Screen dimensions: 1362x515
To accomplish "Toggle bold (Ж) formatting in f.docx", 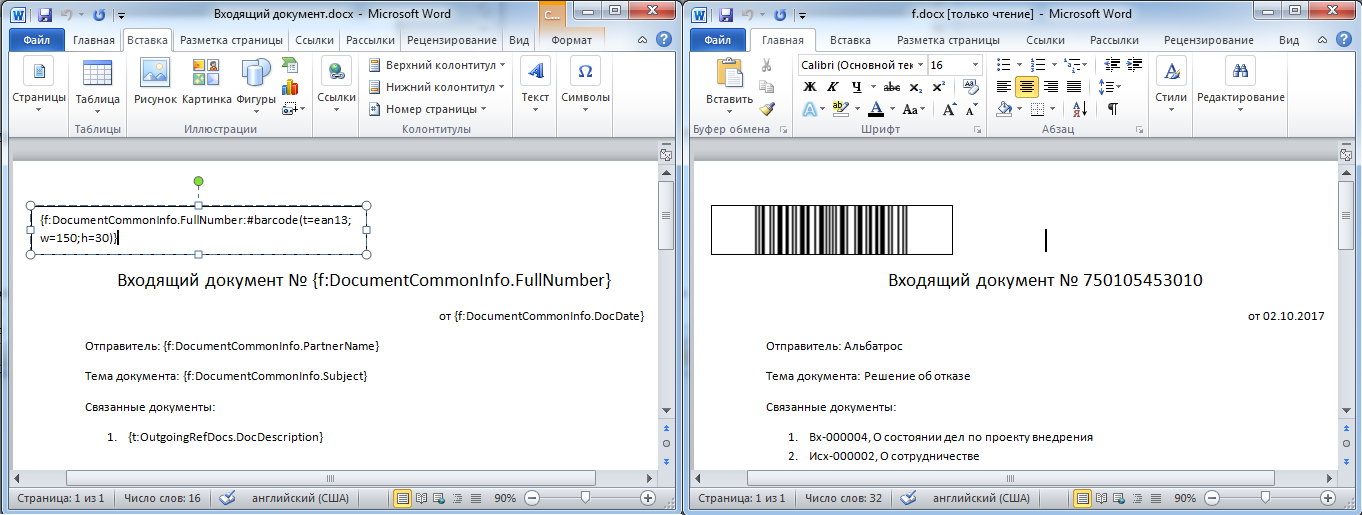I will pyautogui.click(x=810, y=87).
